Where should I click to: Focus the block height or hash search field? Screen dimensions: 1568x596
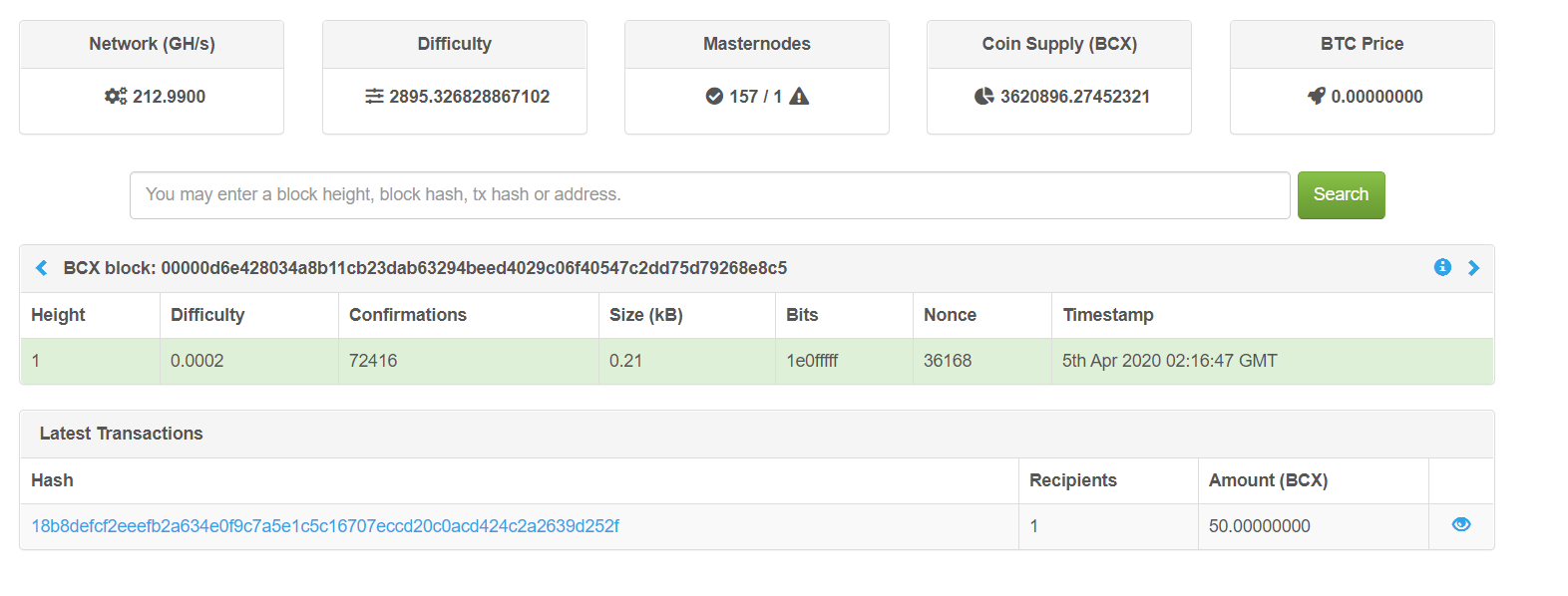(x=710, y=195)
